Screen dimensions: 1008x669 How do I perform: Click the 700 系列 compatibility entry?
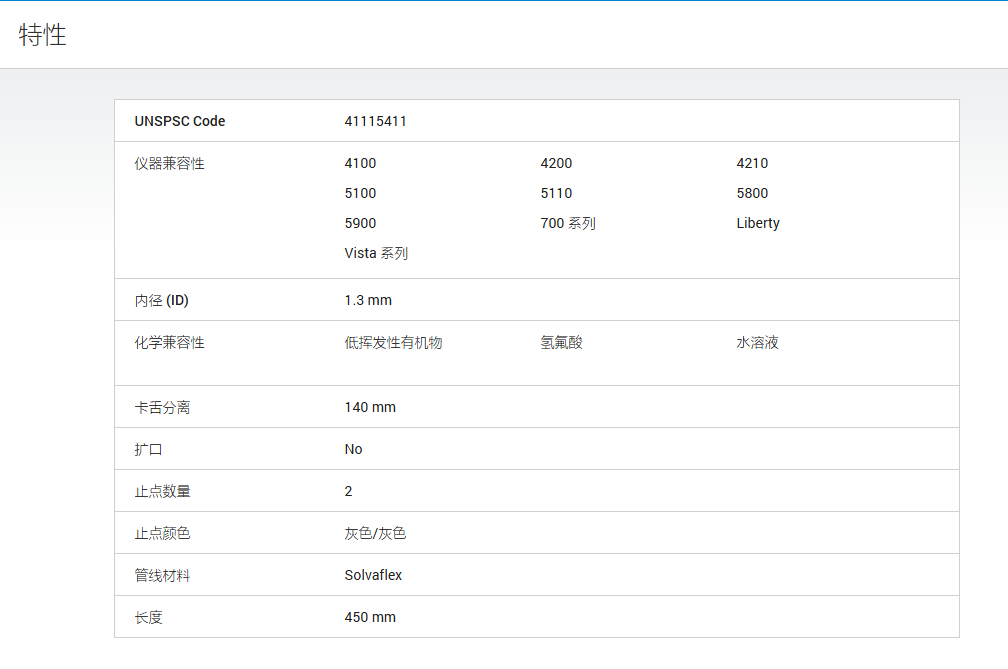click(568, 224)
